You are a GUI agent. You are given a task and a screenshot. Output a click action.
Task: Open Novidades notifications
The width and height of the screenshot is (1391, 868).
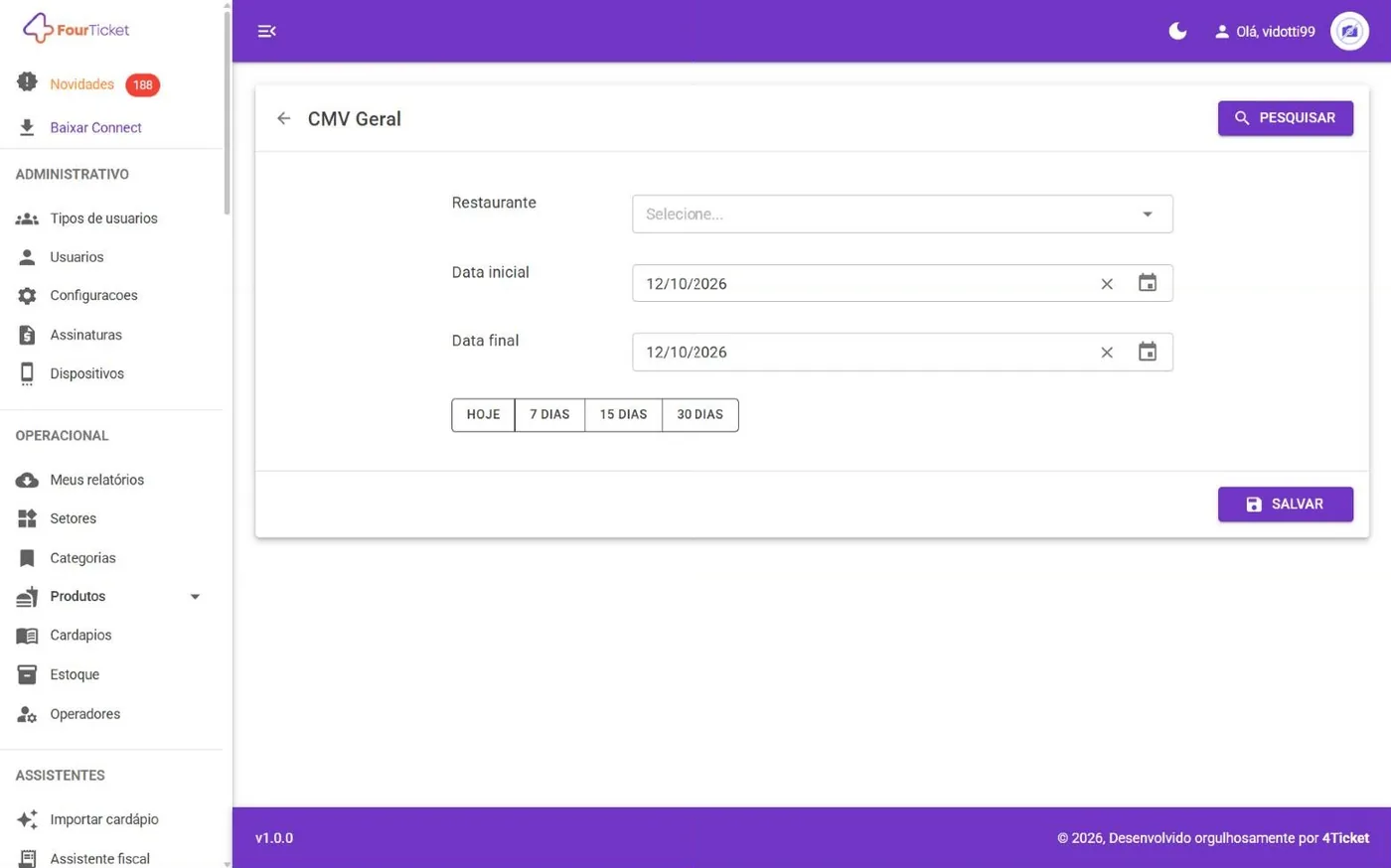(82, 84)
